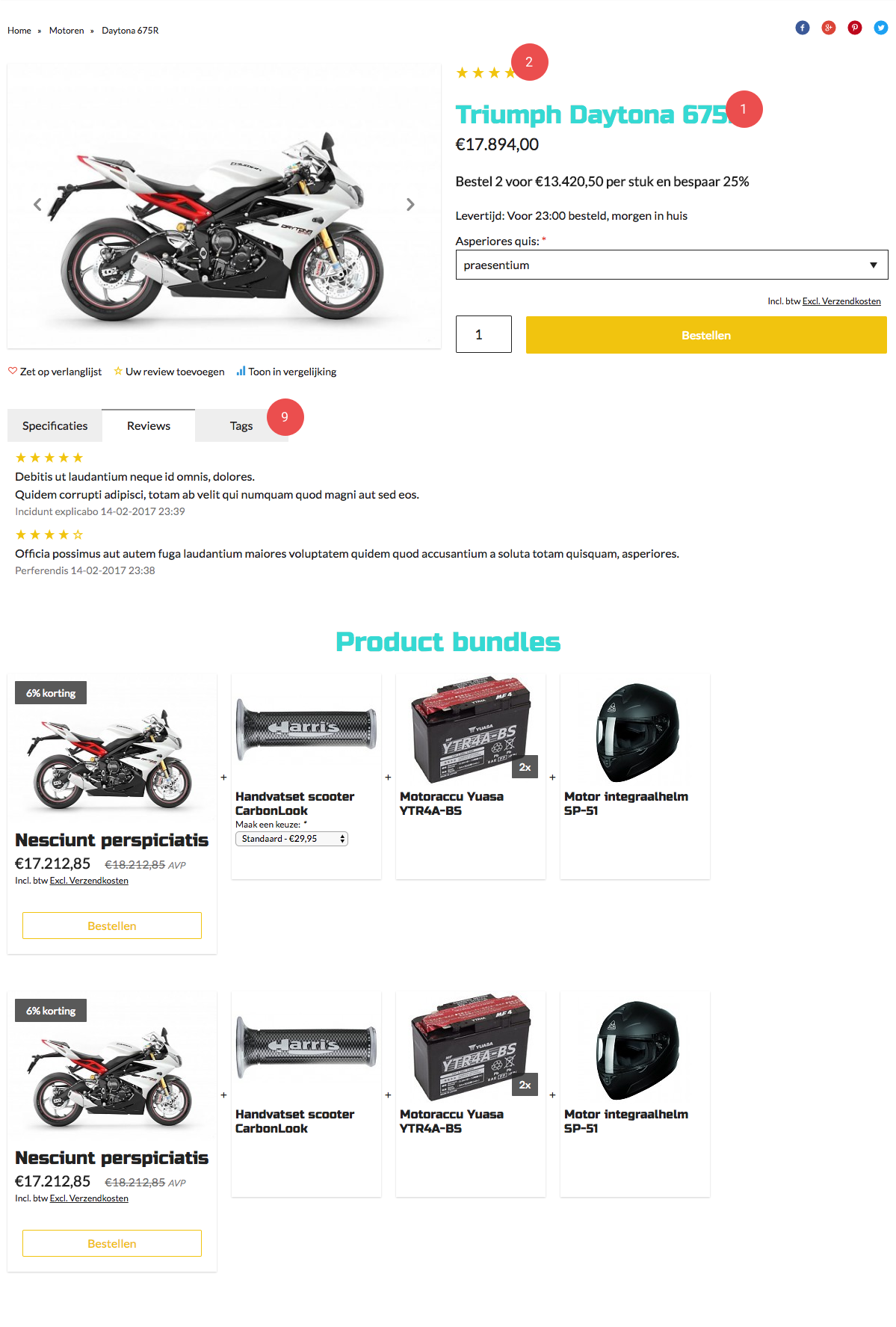Switch to the Specificaties tab
Viewport: 896px width, 1327px height.
point(55,425)
